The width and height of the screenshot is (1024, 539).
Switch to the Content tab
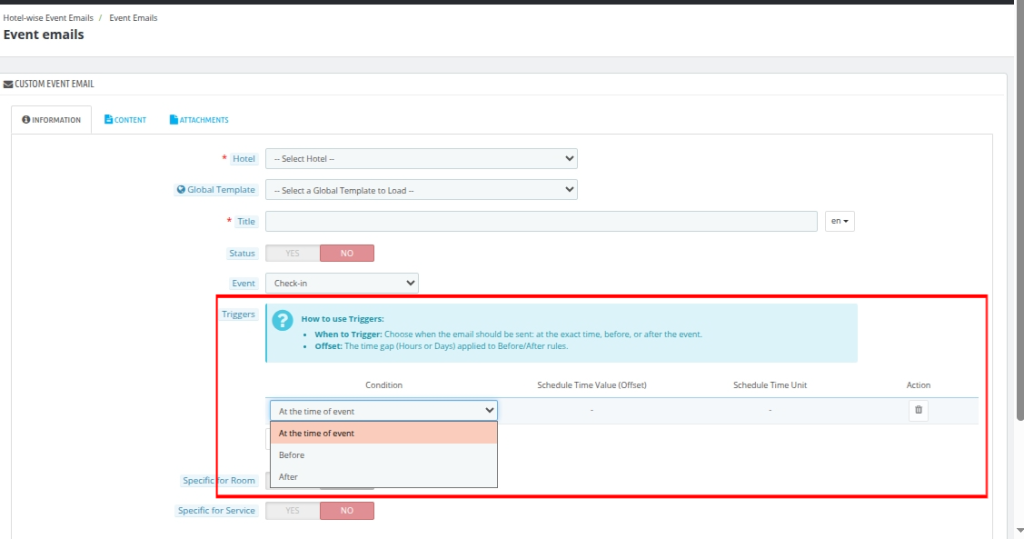[x=125, y=120]
